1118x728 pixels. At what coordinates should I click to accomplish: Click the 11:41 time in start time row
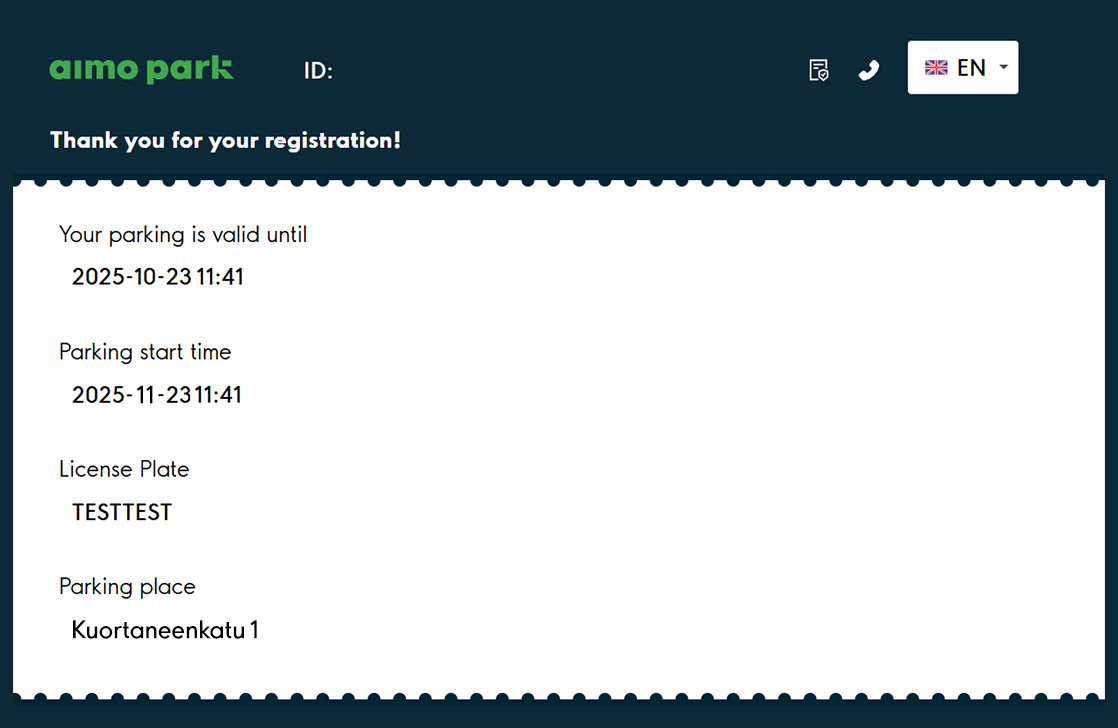(x=218, y=395)
